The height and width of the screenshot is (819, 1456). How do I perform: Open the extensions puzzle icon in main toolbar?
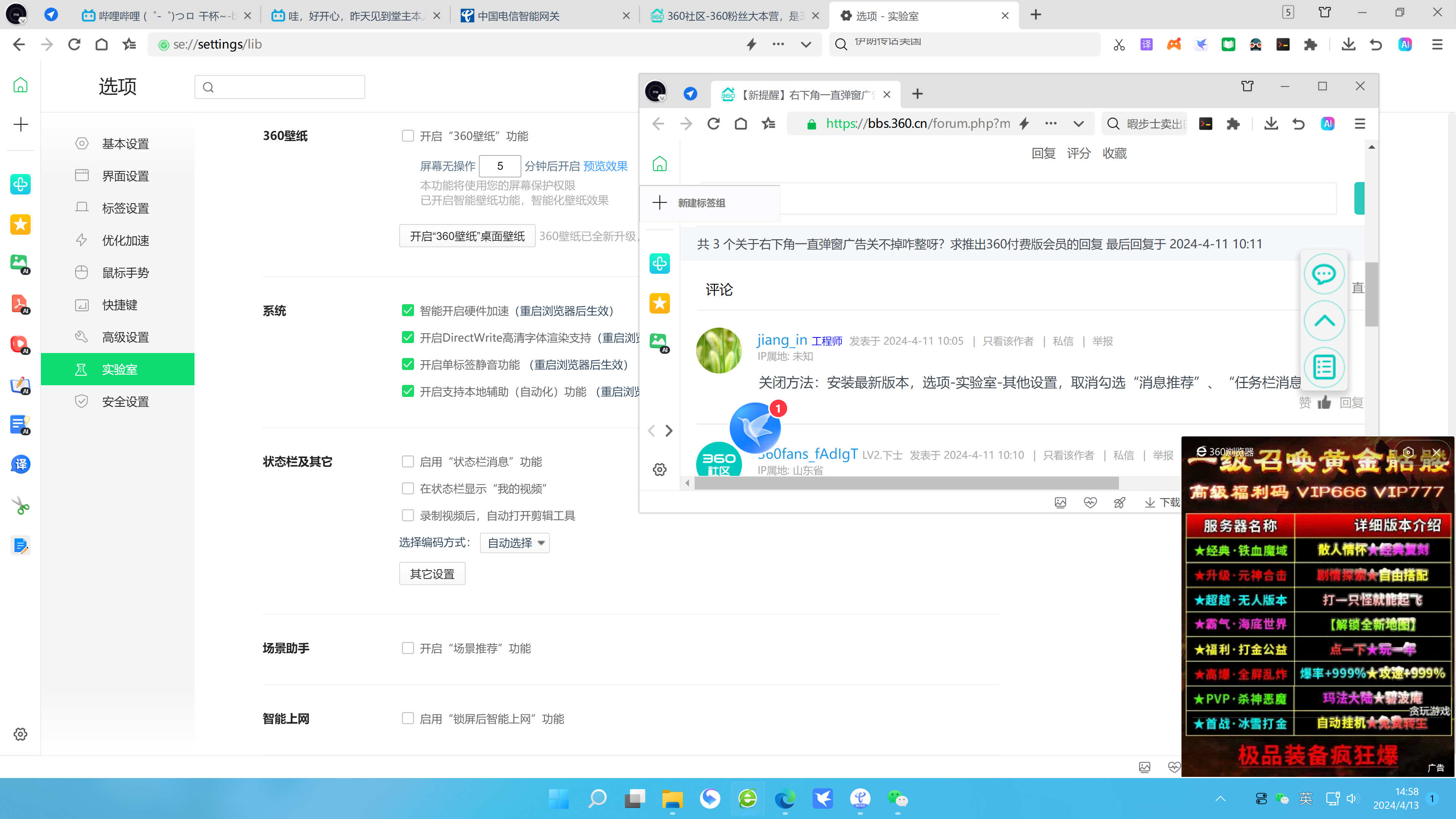pyautogui.click(x=1310, y=45)
